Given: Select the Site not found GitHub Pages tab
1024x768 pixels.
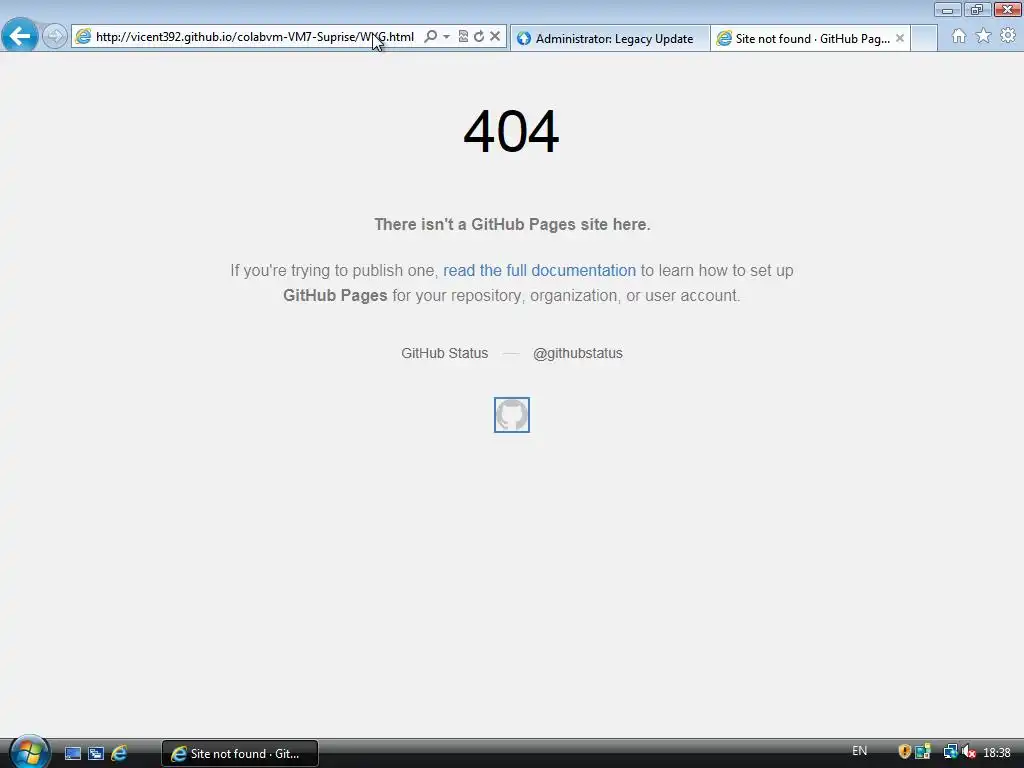Looking at the screenshot, I should (810, 39).
